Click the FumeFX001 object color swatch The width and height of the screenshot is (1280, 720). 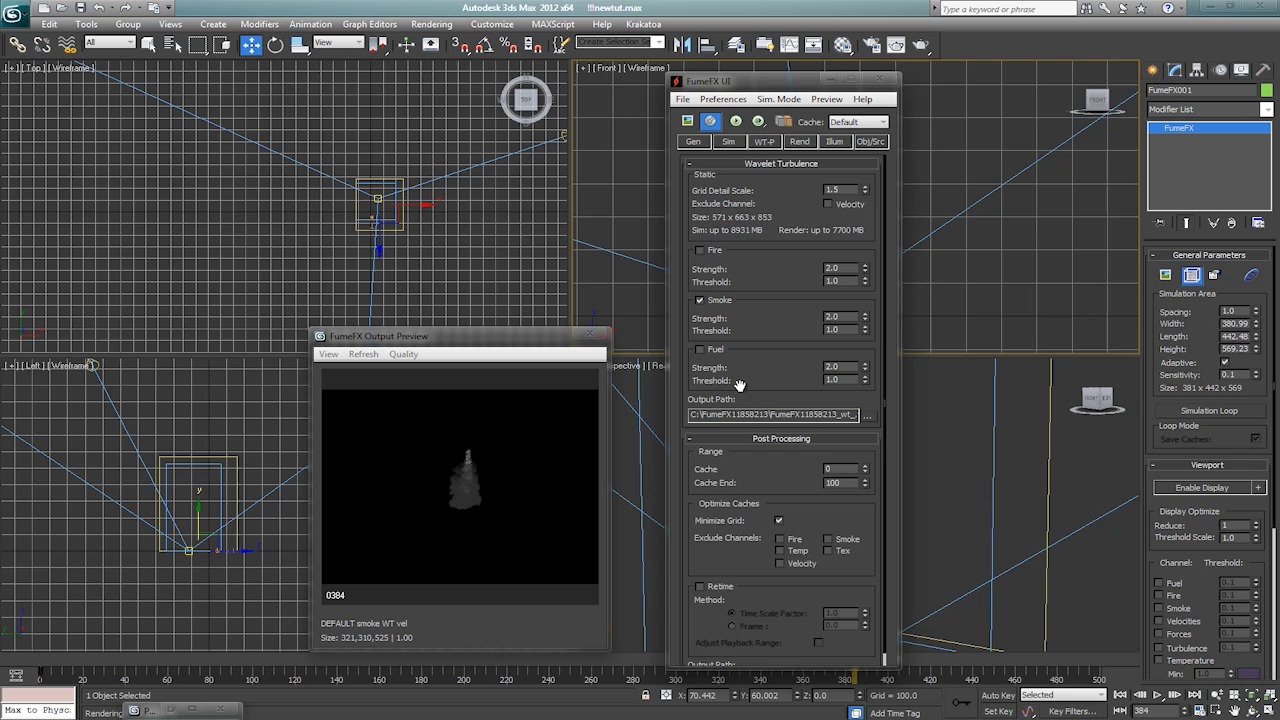tap(1267, 90)
